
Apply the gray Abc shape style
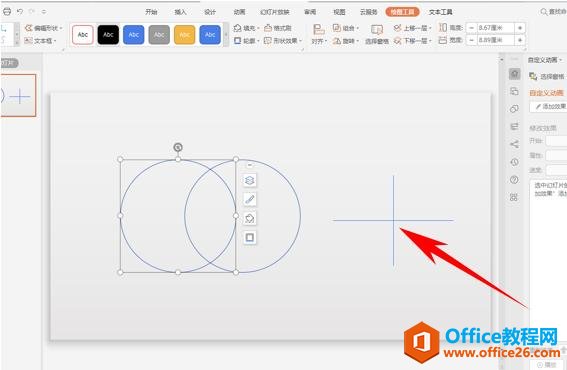point(159,35)
